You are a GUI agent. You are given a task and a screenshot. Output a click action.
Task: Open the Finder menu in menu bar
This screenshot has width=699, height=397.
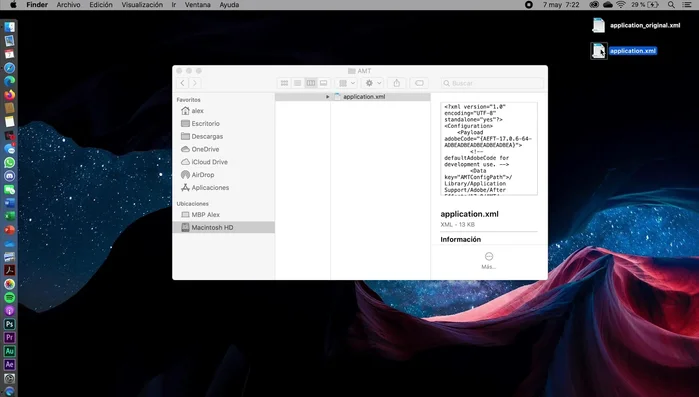coord(37,5)
